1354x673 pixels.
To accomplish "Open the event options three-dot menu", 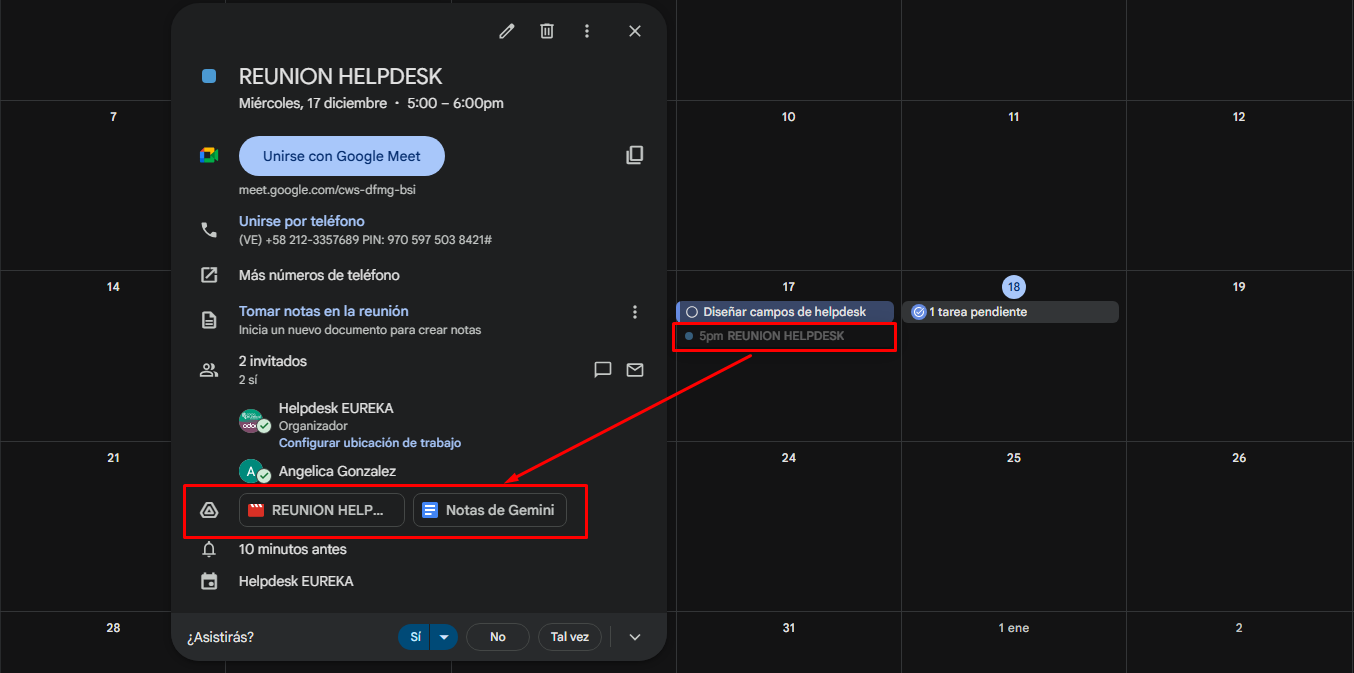I will pos(587,31).
